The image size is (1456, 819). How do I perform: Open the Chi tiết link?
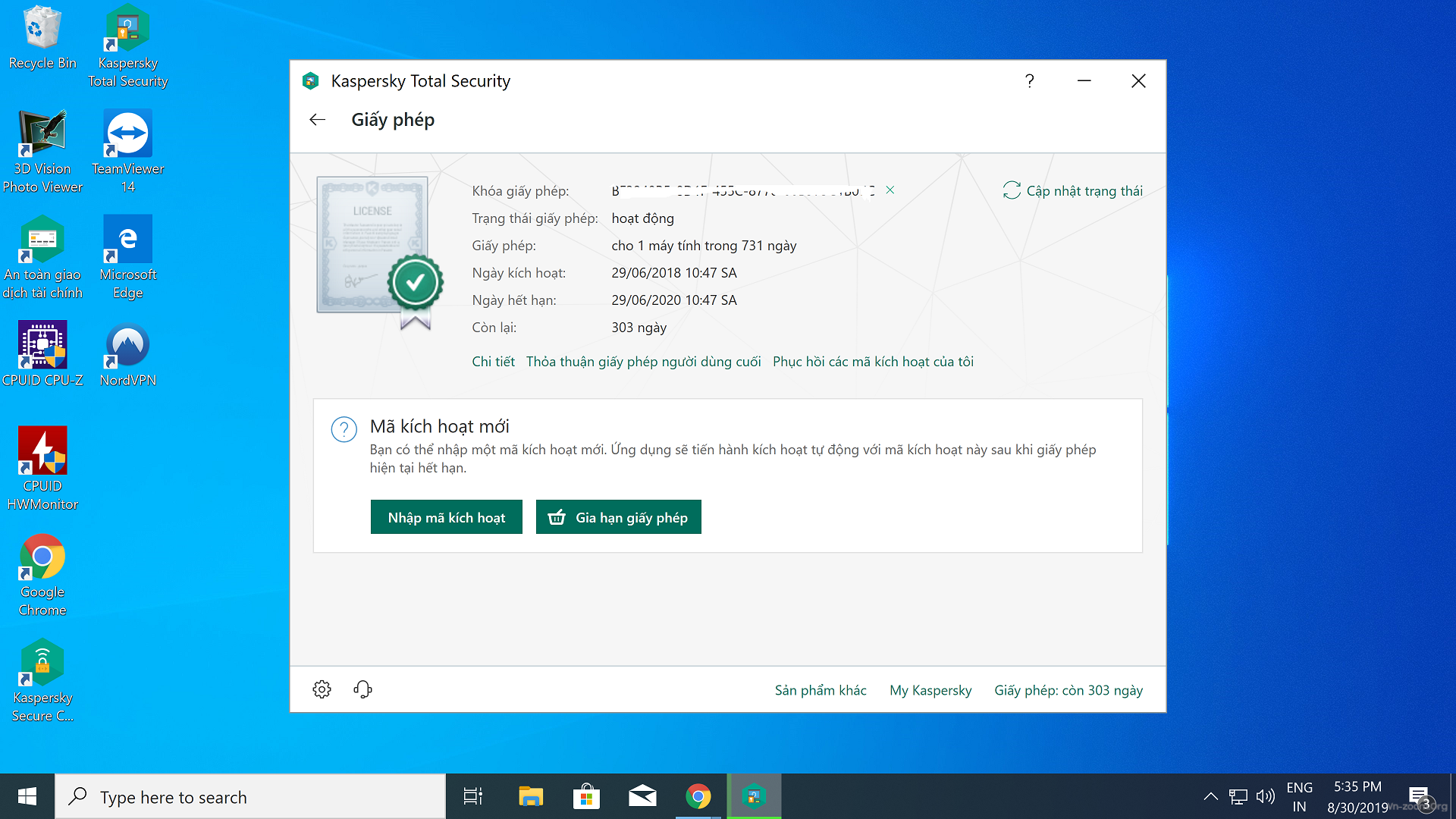493,362
